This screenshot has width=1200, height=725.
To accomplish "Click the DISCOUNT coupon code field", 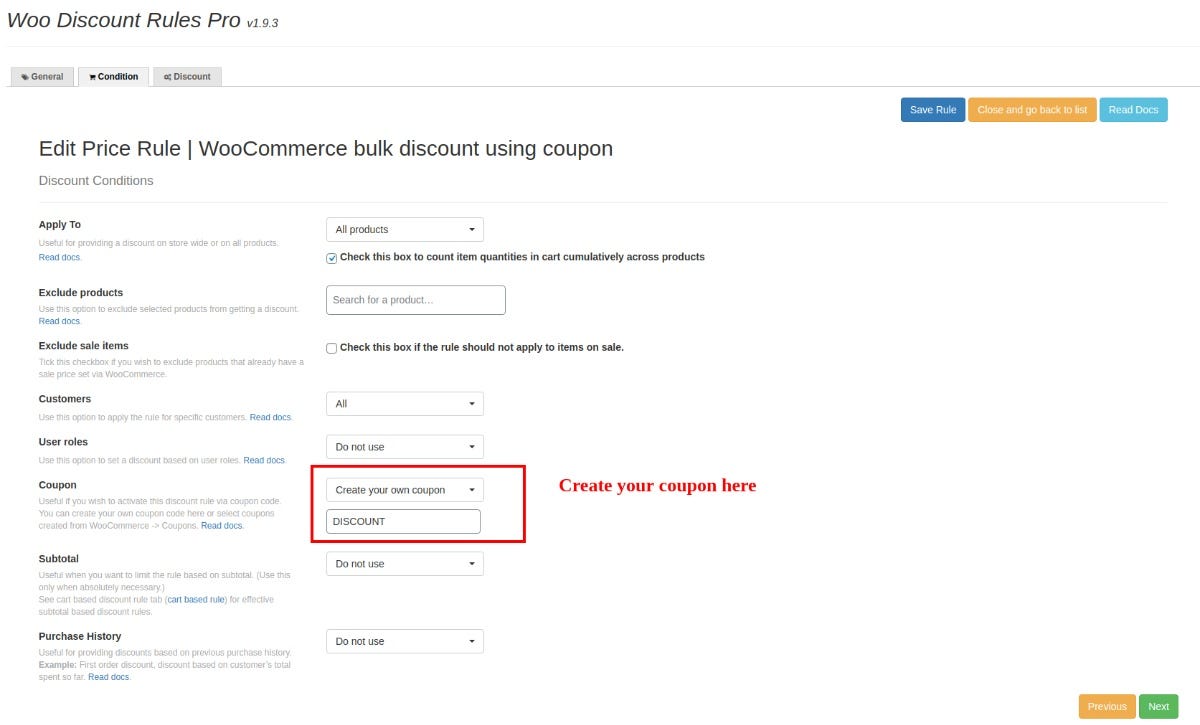I will pos(404,521).
